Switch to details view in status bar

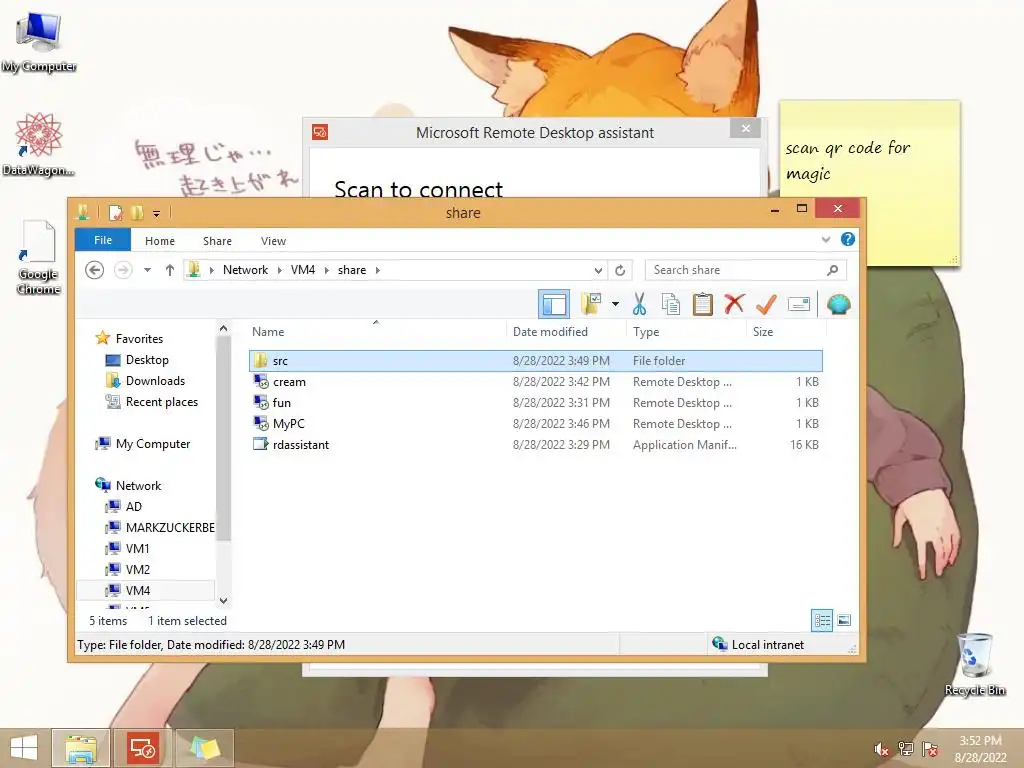tap(822, 620)
